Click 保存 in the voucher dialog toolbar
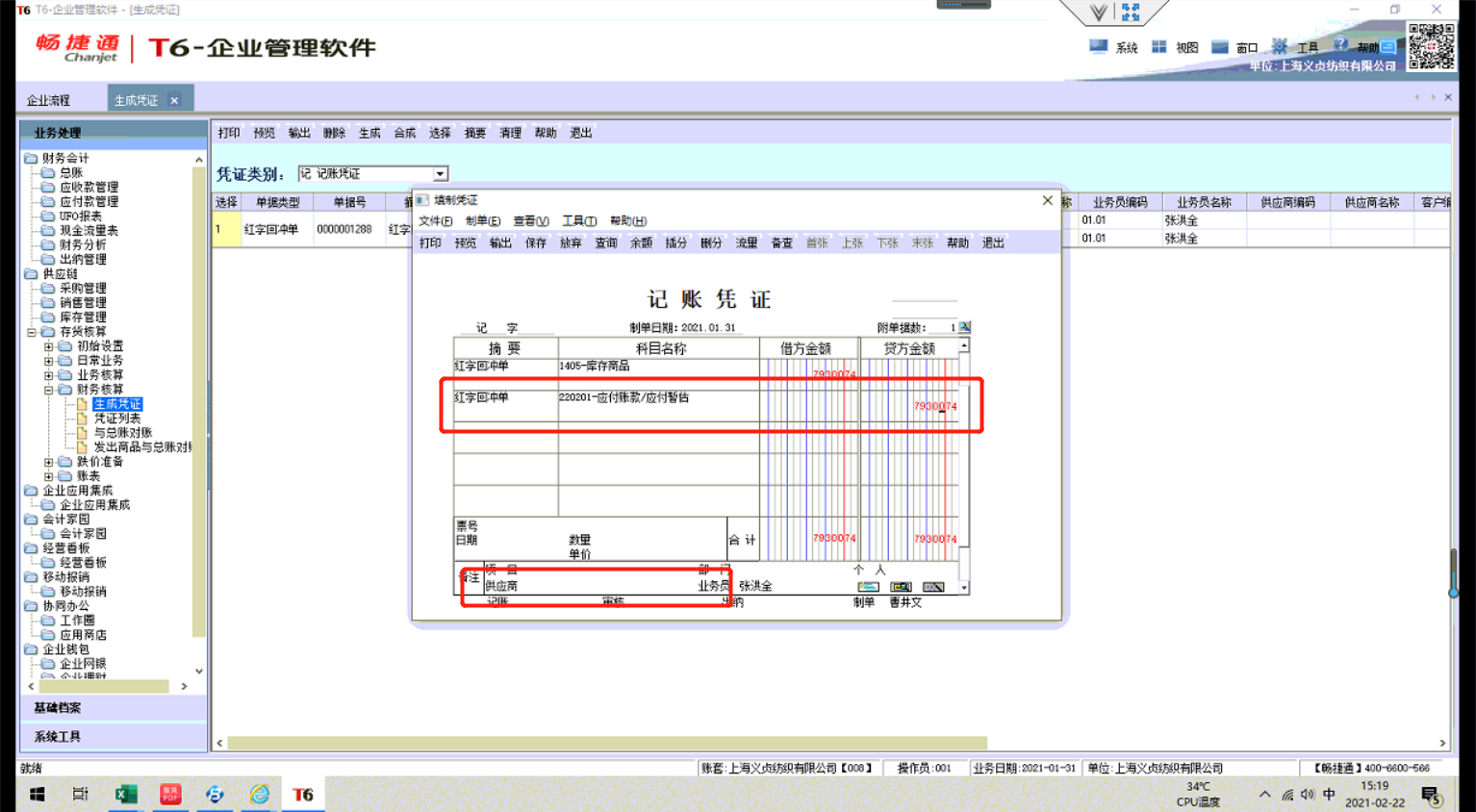 click(x=536, y=243)
